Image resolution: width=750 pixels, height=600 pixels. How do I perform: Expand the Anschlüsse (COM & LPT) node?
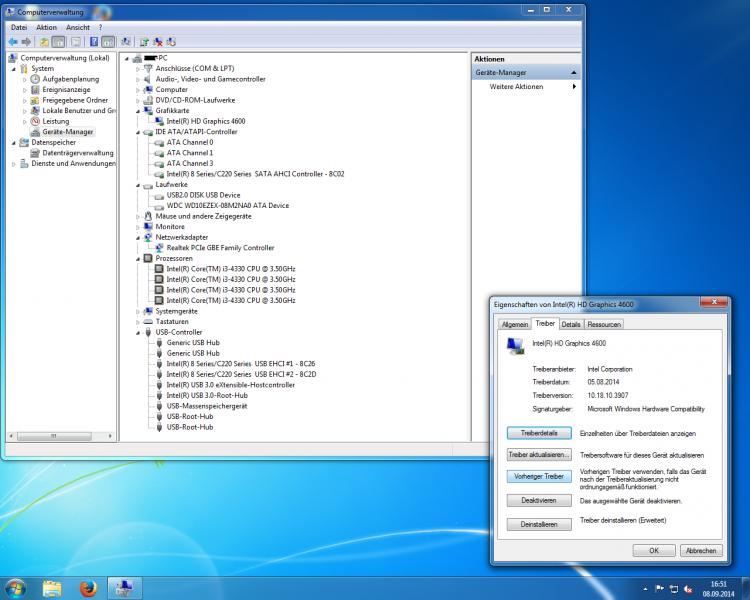click(x=138, y=69)
